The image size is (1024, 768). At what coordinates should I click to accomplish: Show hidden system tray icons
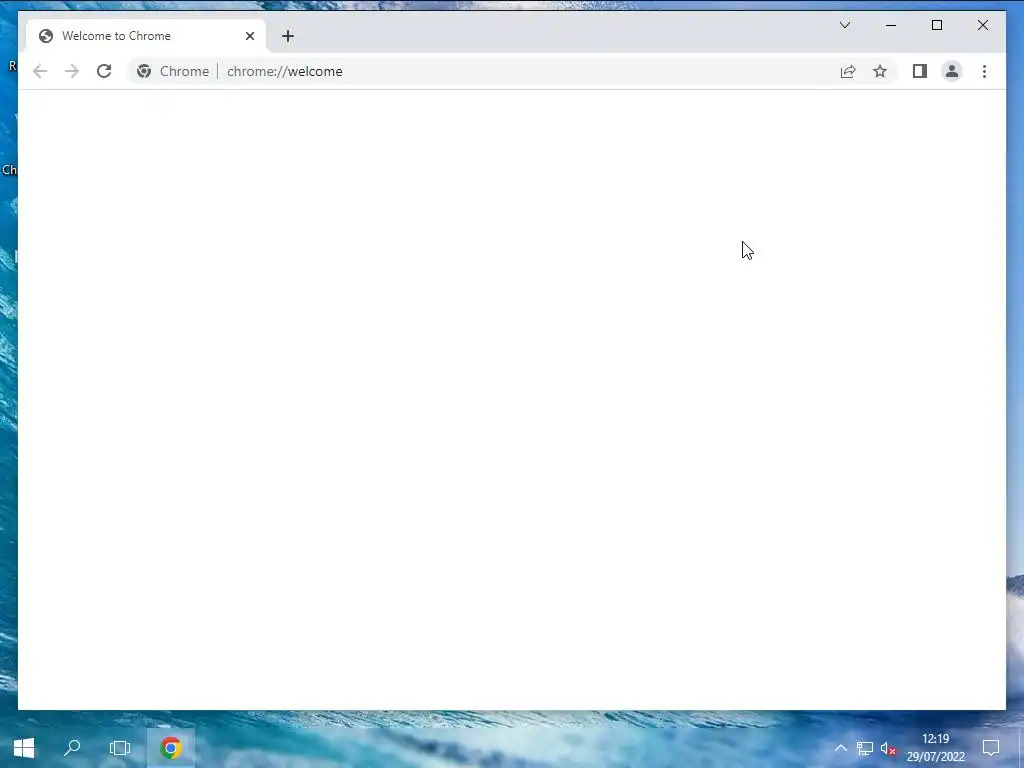click(x=840, y=748)
